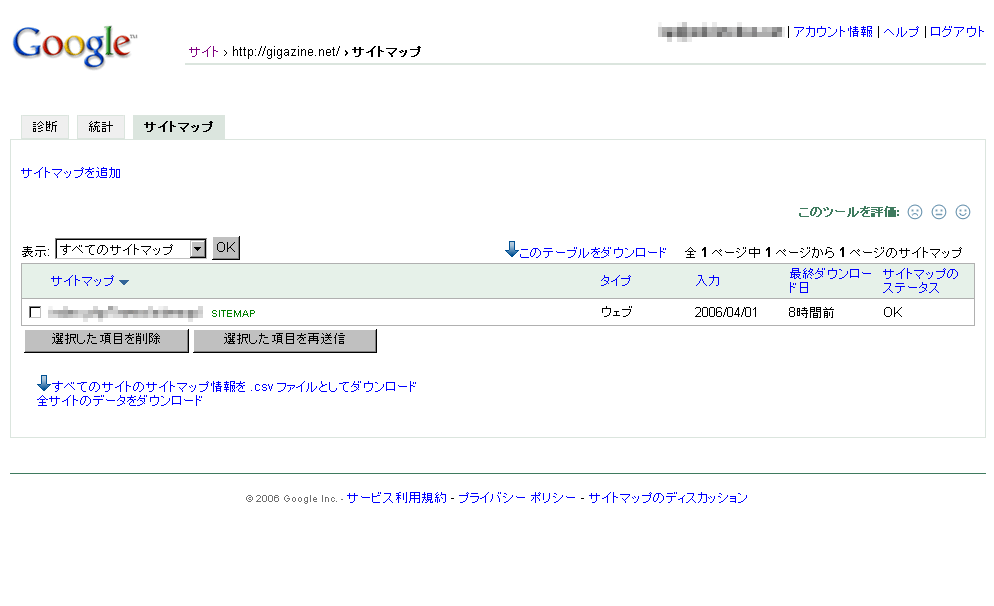The width and height of the screenshot is (994, 606).
Task: Click the sad face rating icon
Action: point(914,212)
